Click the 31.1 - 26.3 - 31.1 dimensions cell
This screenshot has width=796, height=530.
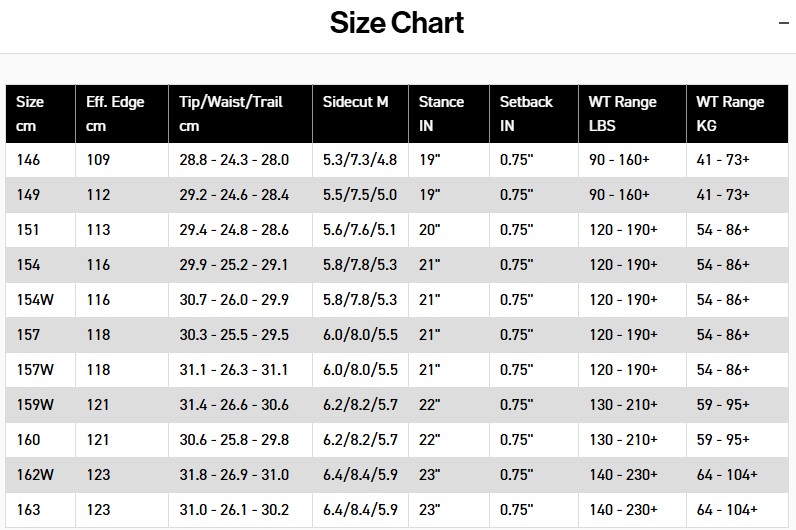pyautogui.click(x=234, y=370)
